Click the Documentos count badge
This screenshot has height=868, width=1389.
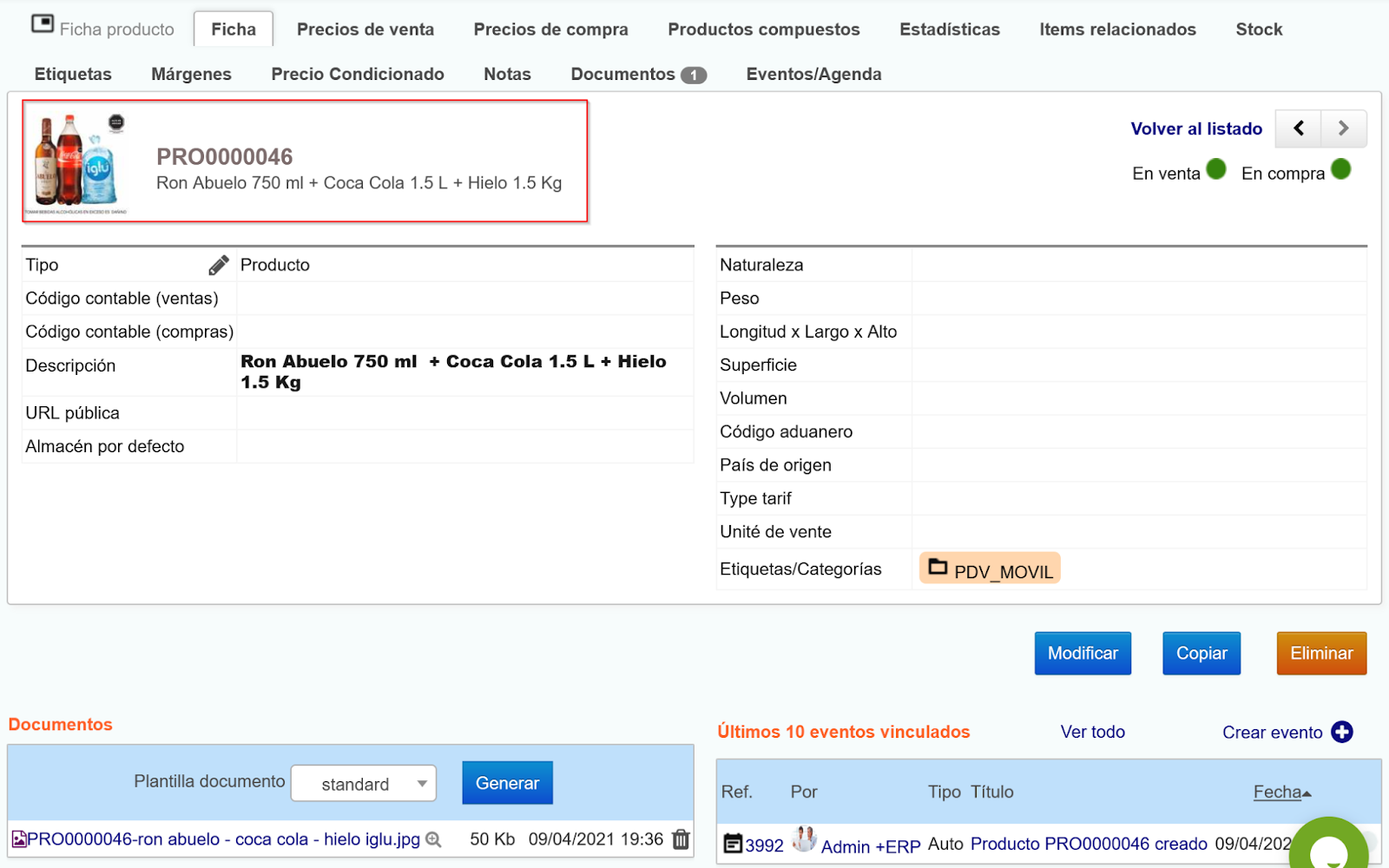tap(694, 76)
